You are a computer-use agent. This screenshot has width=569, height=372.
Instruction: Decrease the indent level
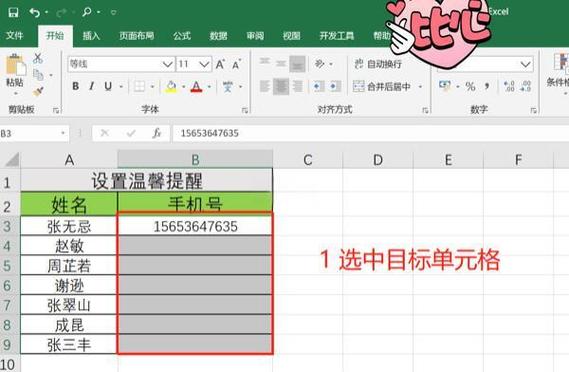[x=318, y=86]
